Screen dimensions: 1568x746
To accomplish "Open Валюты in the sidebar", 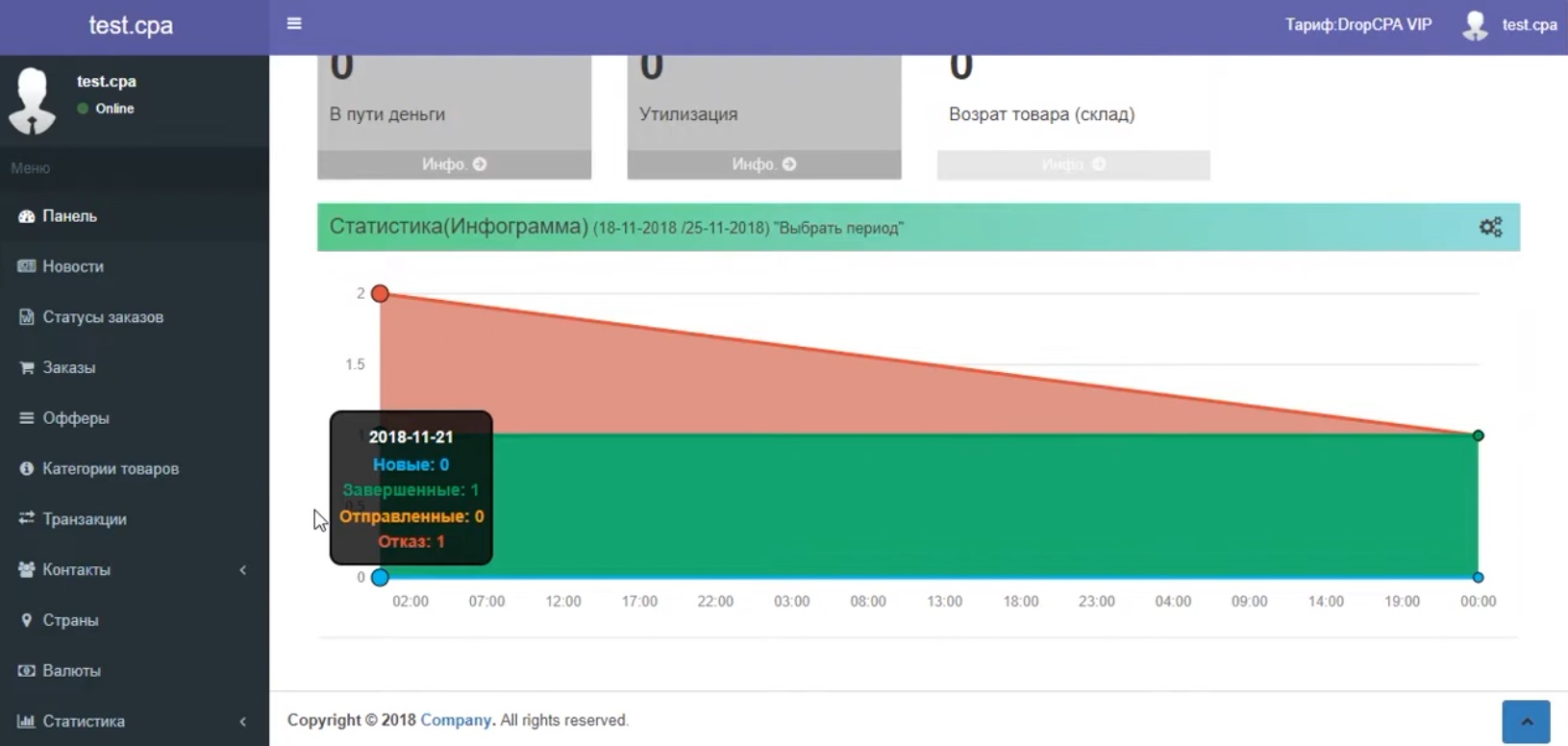I will (71, 671).
